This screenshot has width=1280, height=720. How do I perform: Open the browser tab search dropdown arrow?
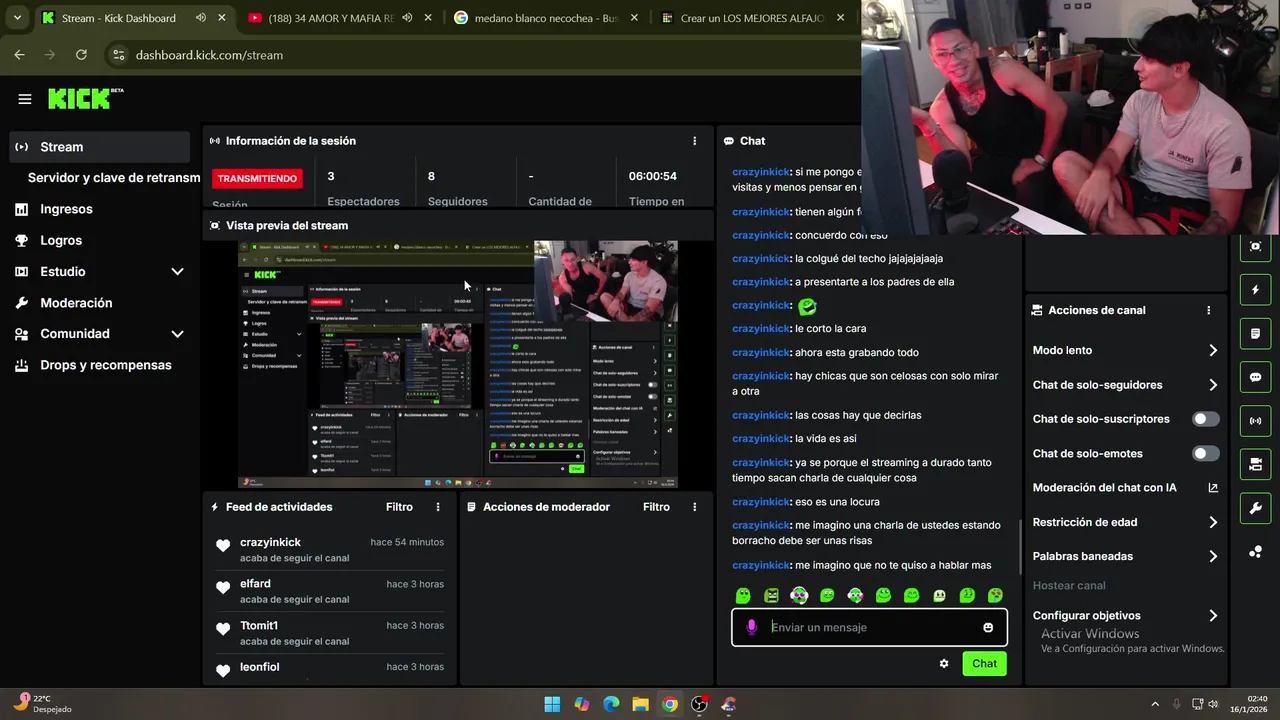click(x=17, y=18)
